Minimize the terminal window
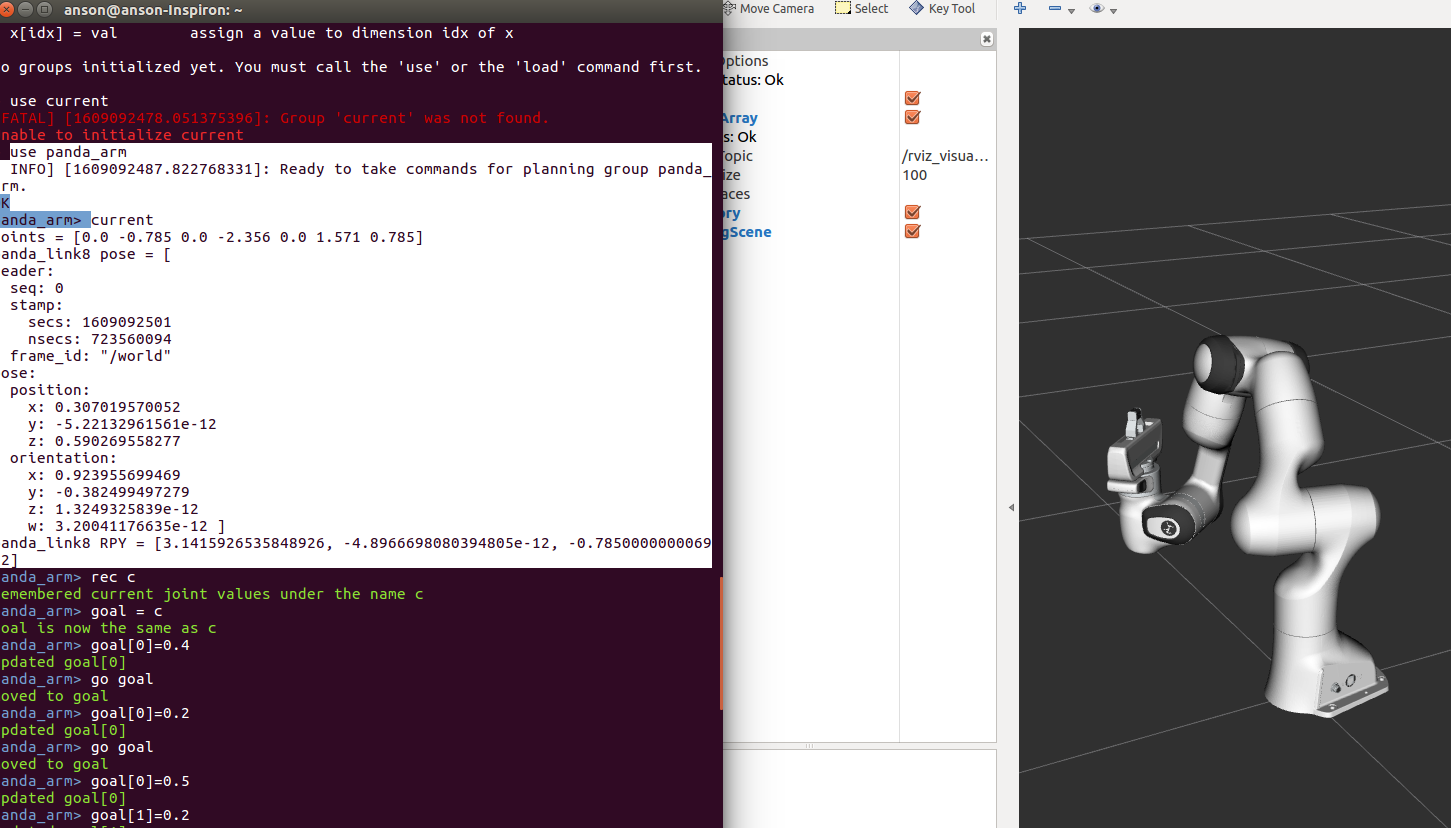The width and height of the screenshot is (1451, 828). pyautogui.click(x=25, y=10)
